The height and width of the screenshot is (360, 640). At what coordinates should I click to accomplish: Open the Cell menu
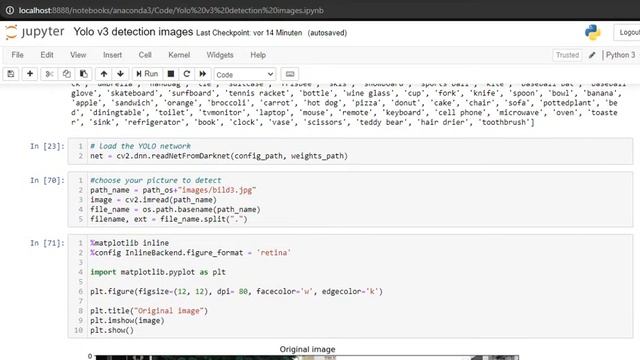coord(145,55)
